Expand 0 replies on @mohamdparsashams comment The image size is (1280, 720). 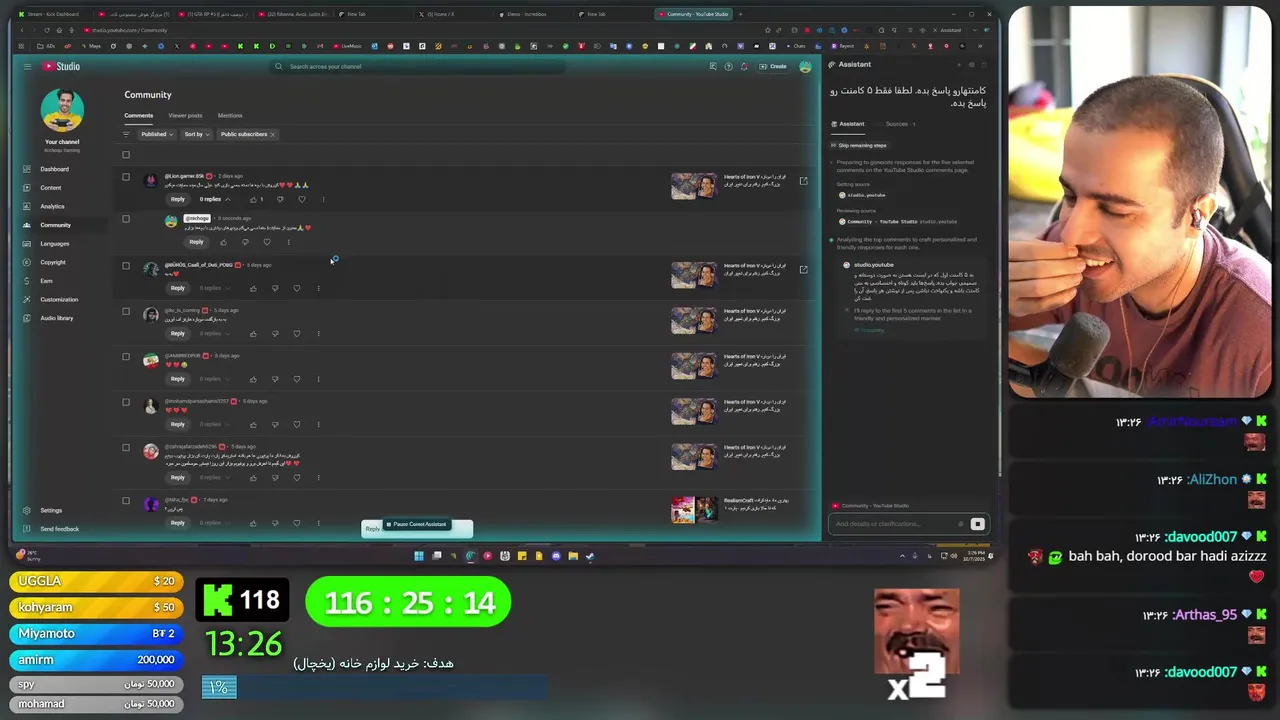click(x=214, y=424)
